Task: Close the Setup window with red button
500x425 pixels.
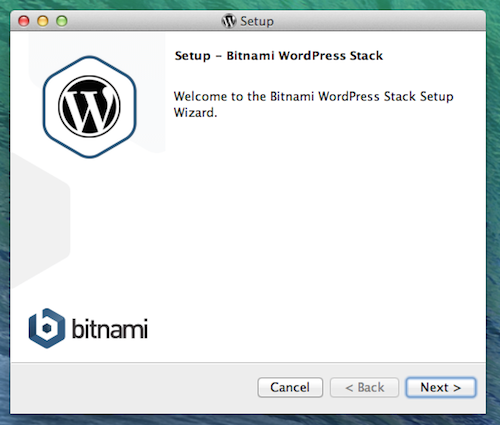Action: [24, 21]
